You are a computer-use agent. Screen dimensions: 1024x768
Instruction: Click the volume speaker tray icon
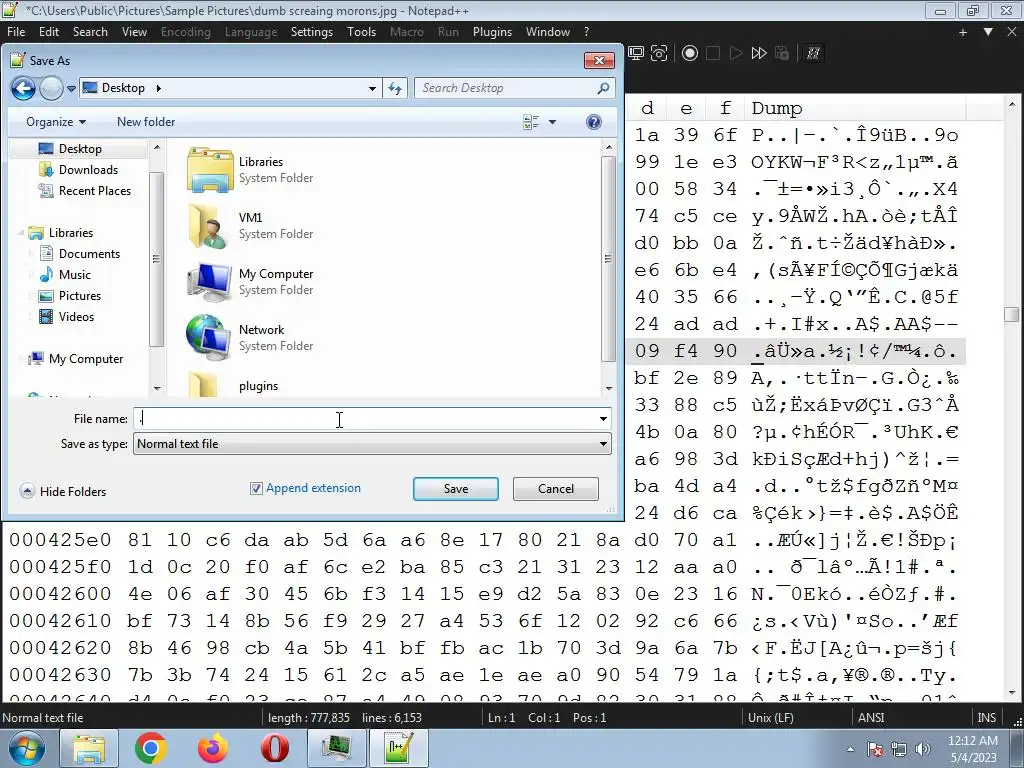(x=923, y=749)
